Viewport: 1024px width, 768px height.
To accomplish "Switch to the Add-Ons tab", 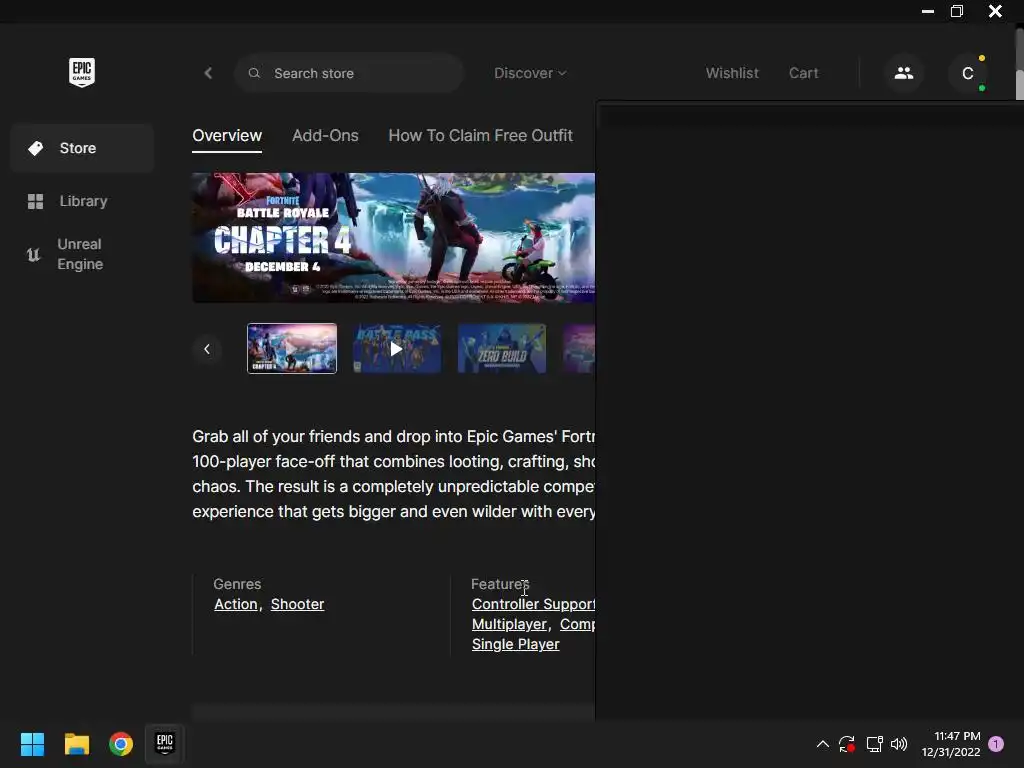I will [325, 136].
